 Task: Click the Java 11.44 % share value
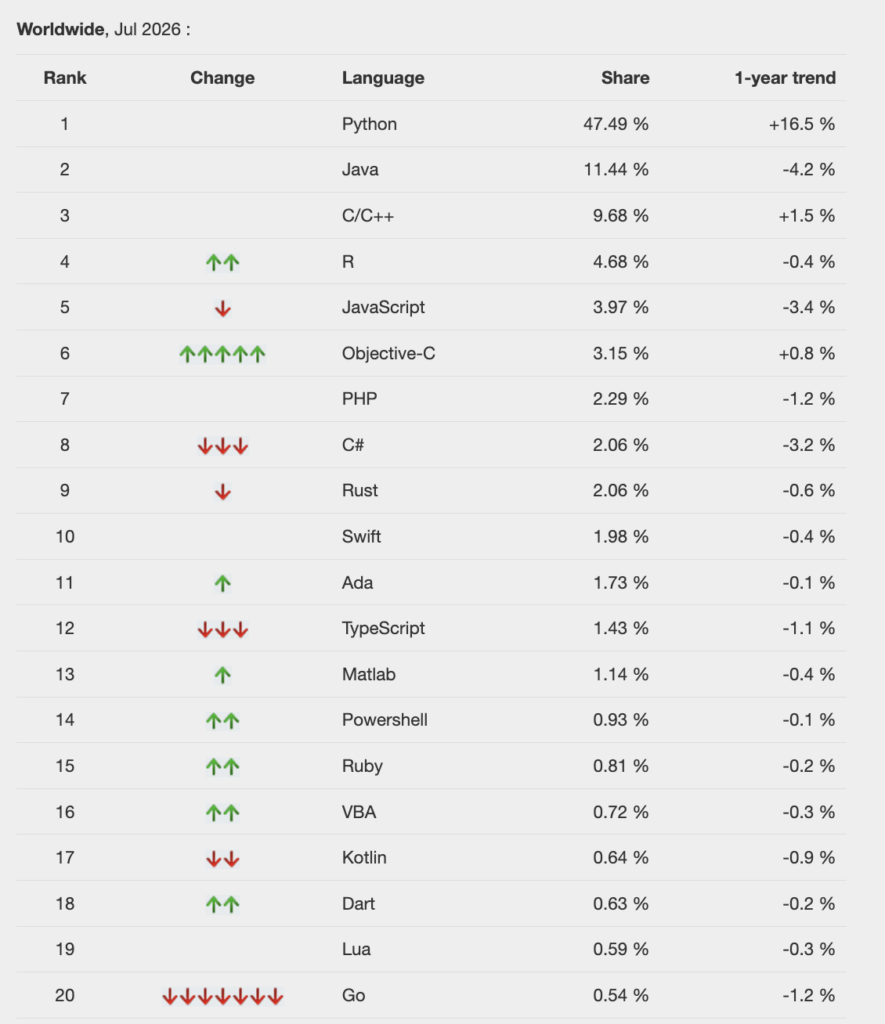click(x=616, y=170)
